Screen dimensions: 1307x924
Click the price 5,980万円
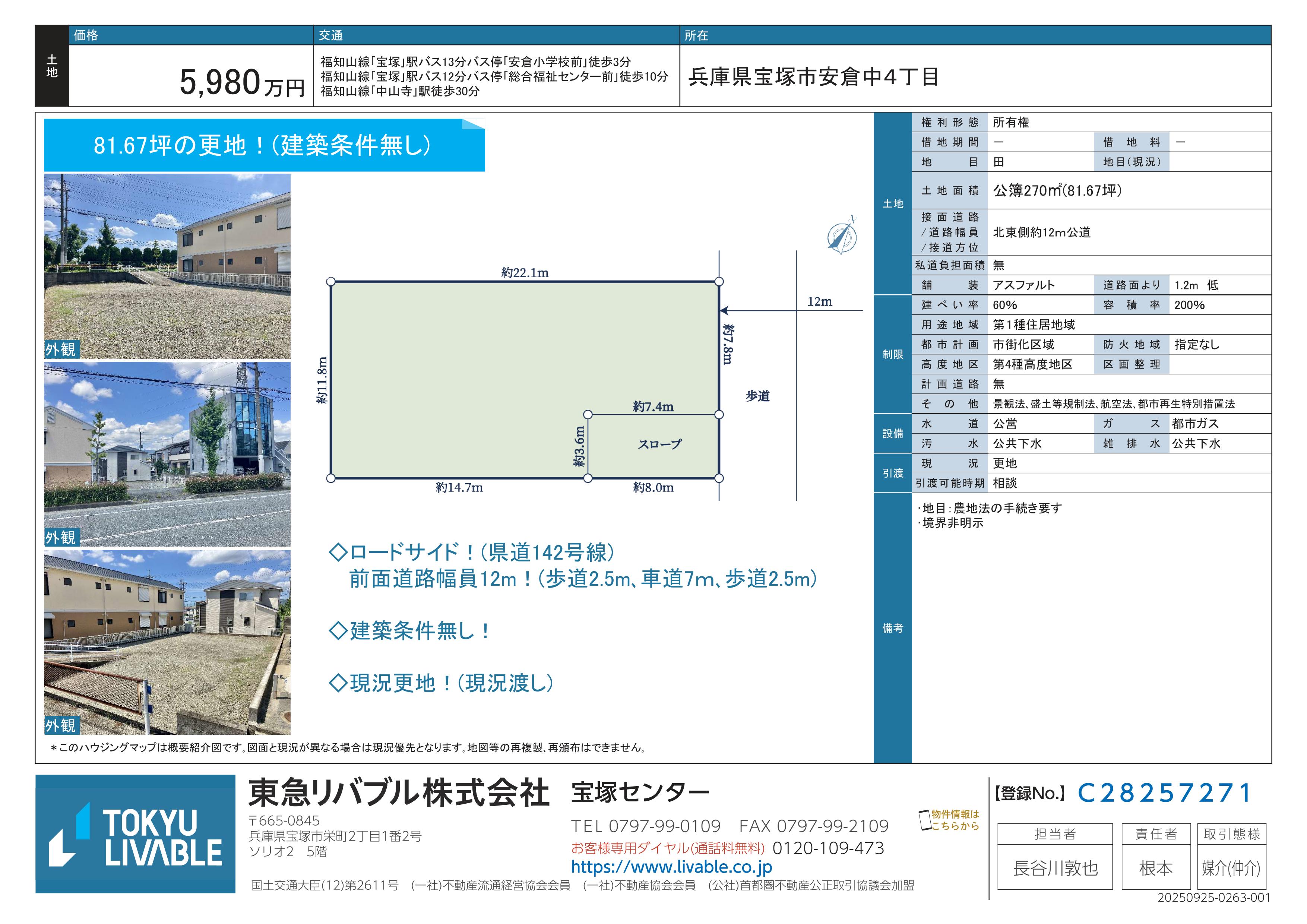(242, 83)
